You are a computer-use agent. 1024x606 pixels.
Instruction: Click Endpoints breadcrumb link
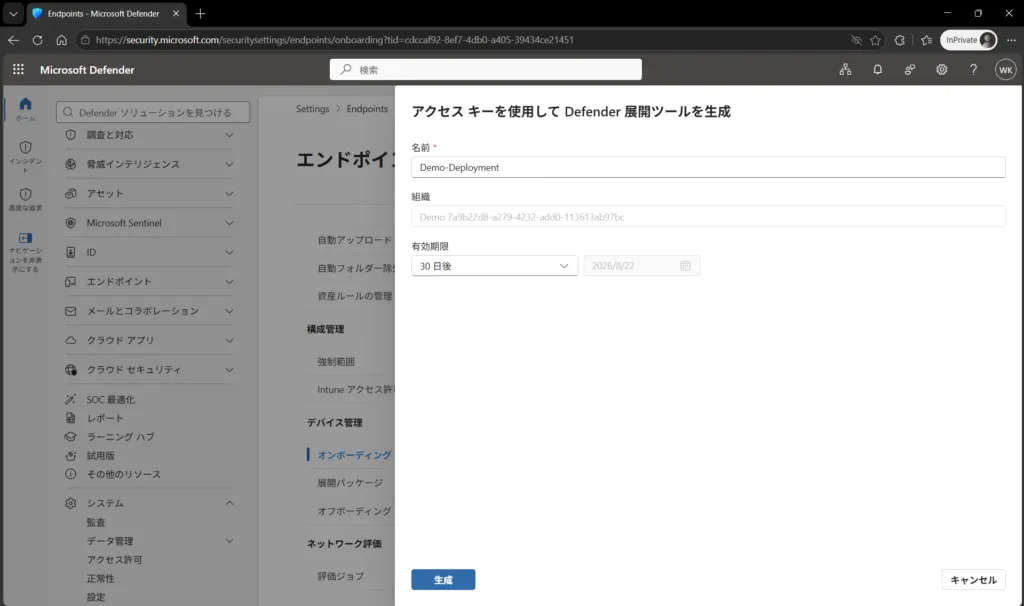pos(367,108)
